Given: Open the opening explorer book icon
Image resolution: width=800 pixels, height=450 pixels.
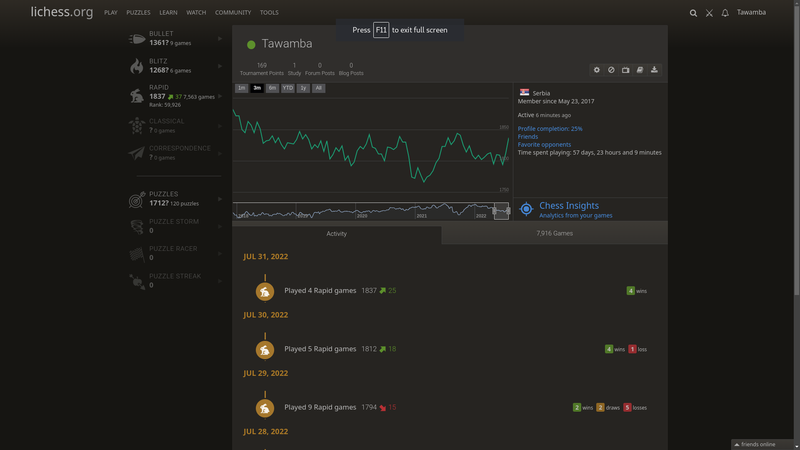Looking at the screenshot, I should (640, 70).
